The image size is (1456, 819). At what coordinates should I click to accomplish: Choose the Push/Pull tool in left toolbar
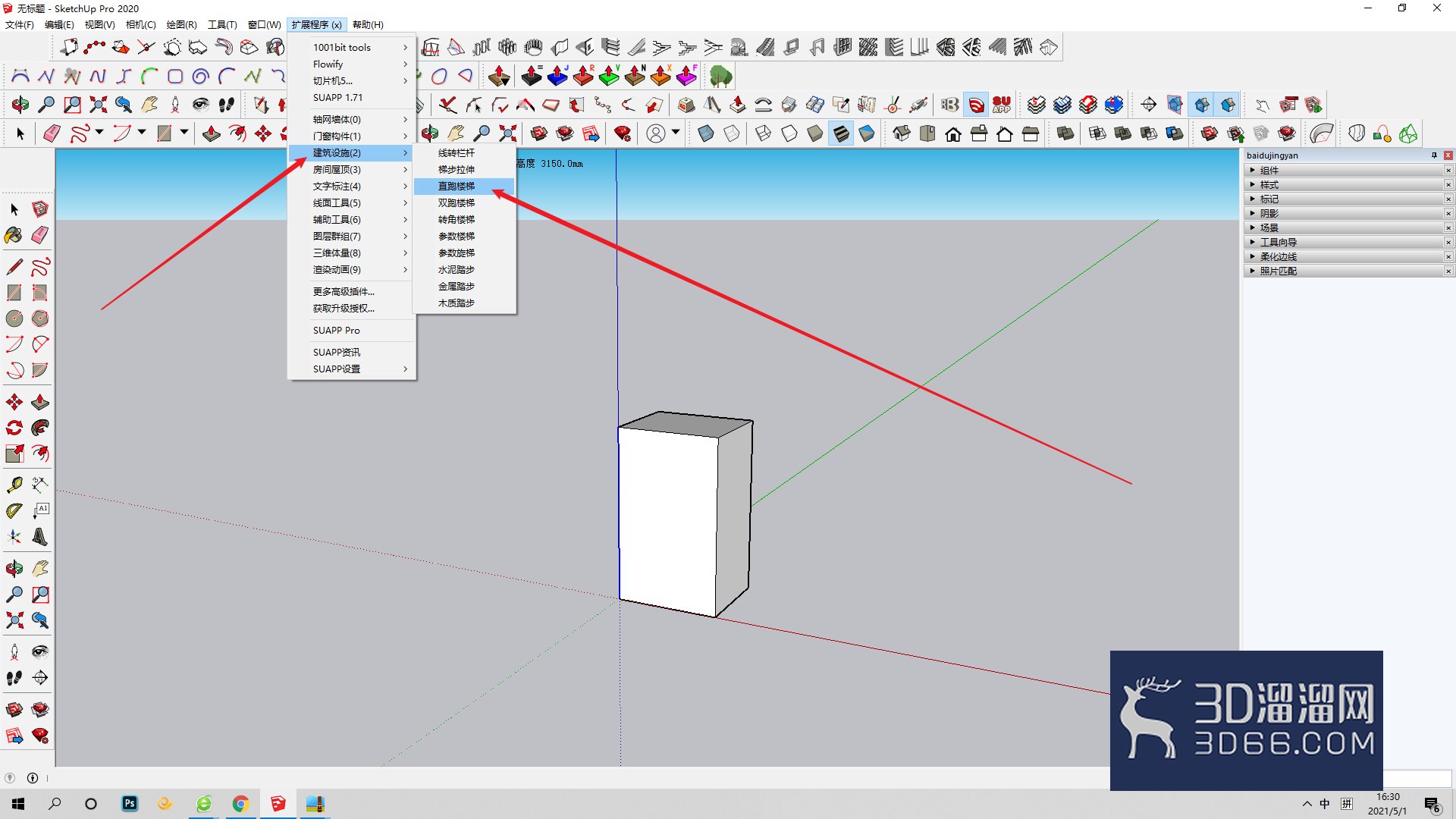40,402
